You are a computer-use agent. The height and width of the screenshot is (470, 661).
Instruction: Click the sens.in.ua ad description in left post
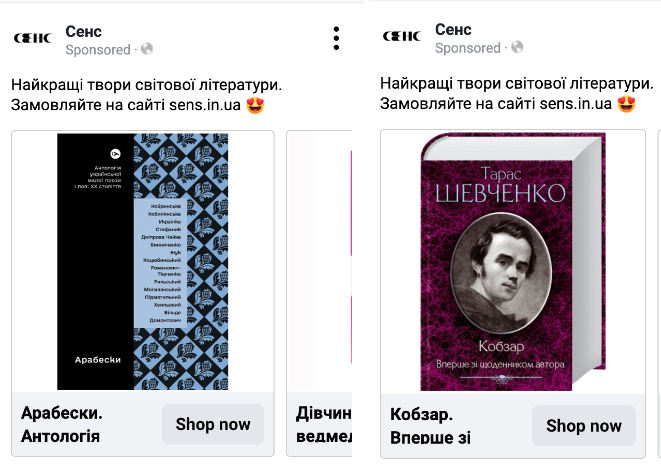click(x=146, y=95)
